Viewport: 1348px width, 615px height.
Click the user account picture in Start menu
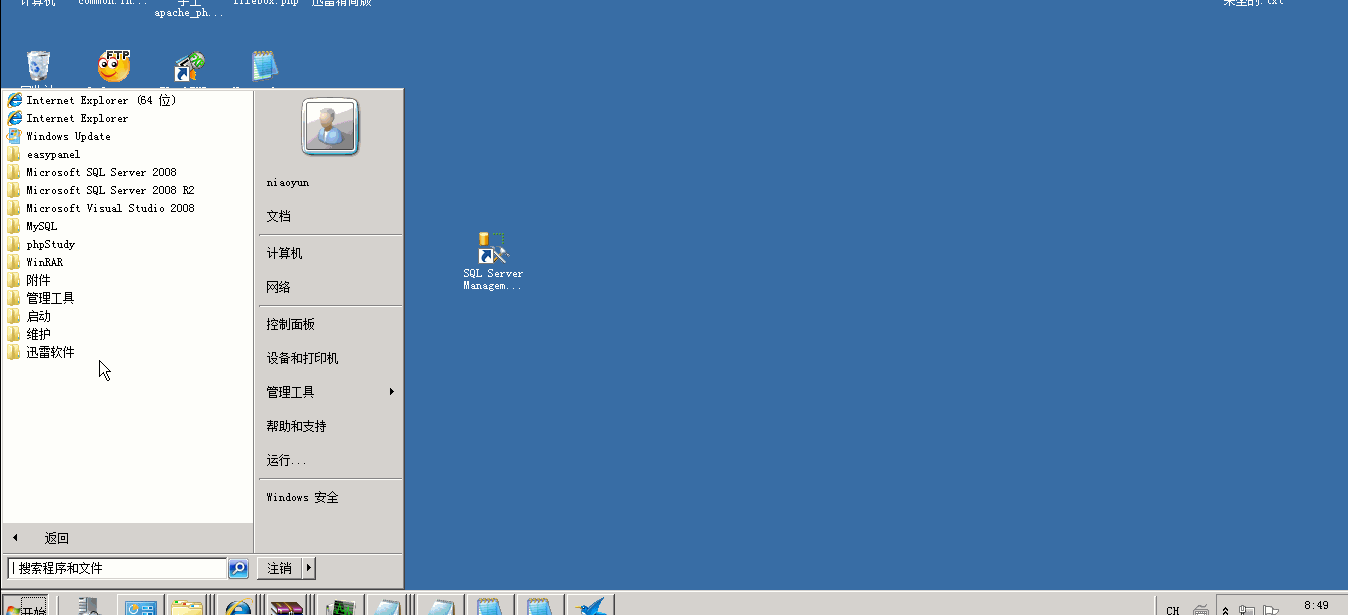click(x=329, y=127)
